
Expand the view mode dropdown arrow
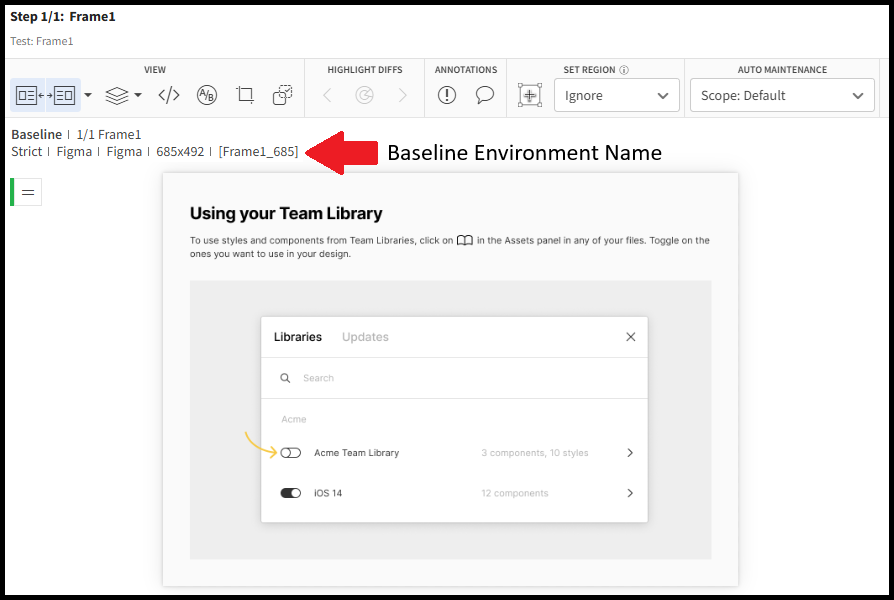click(x=88, y=95)
